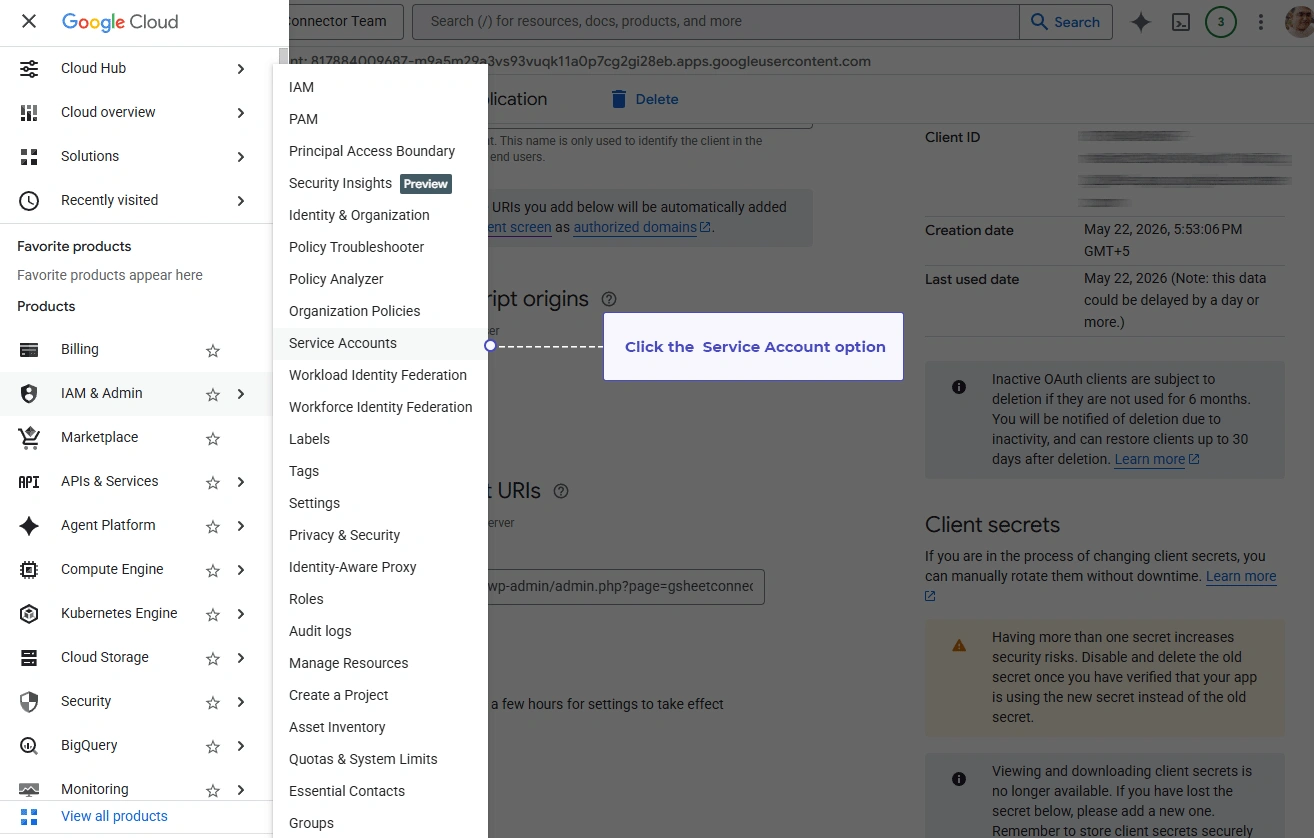Click the Recently visited clock icon
The image size is (1314, 838).
[29, 201]
